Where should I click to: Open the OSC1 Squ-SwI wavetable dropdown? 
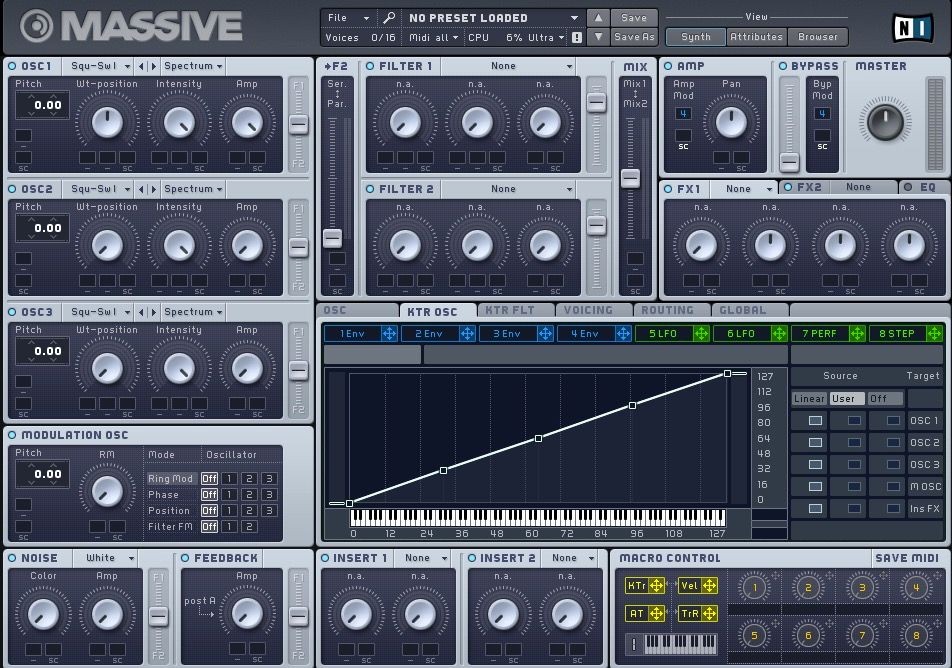100,66
